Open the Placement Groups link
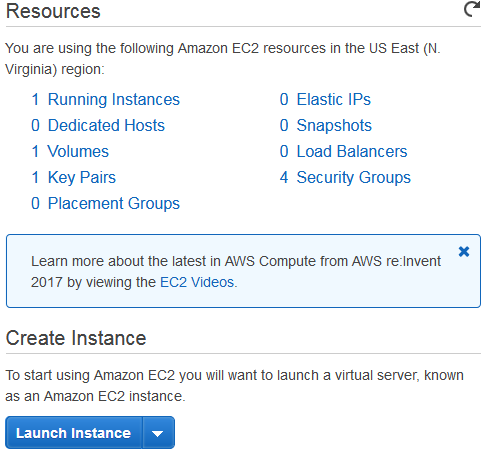Screen dimensions: 484x456 [x=114, y=203]
